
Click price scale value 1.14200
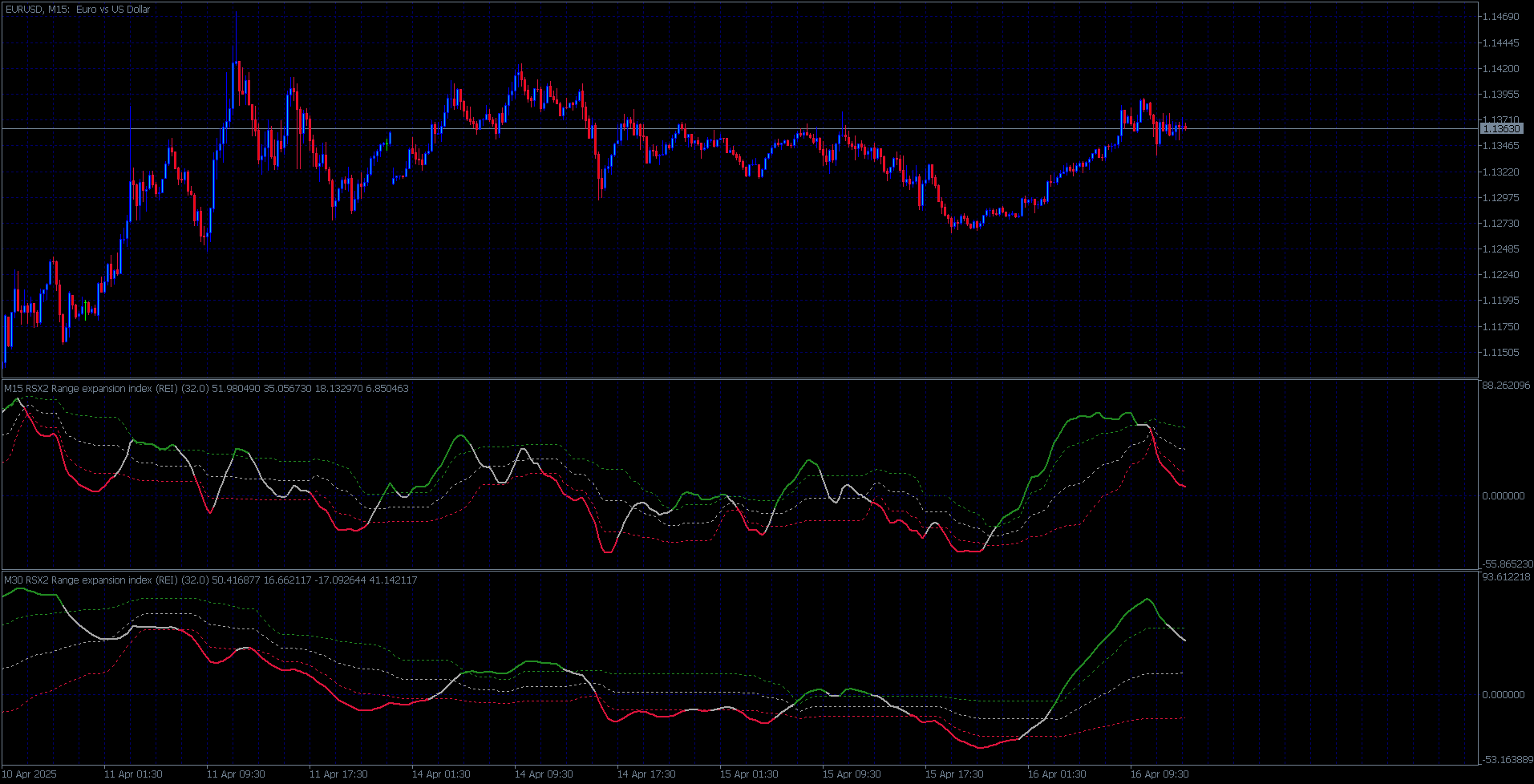click(1501, 69)
